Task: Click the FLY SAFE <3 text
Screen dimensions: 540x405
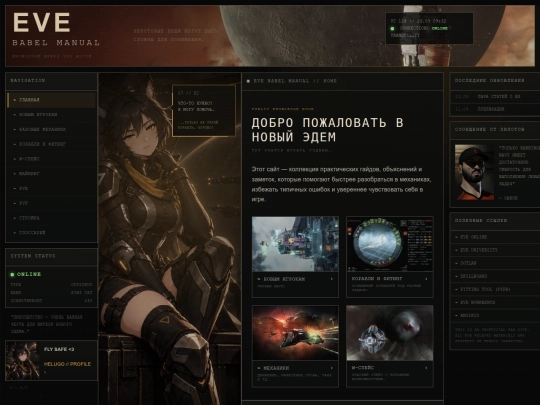Action: coord(59,349)
